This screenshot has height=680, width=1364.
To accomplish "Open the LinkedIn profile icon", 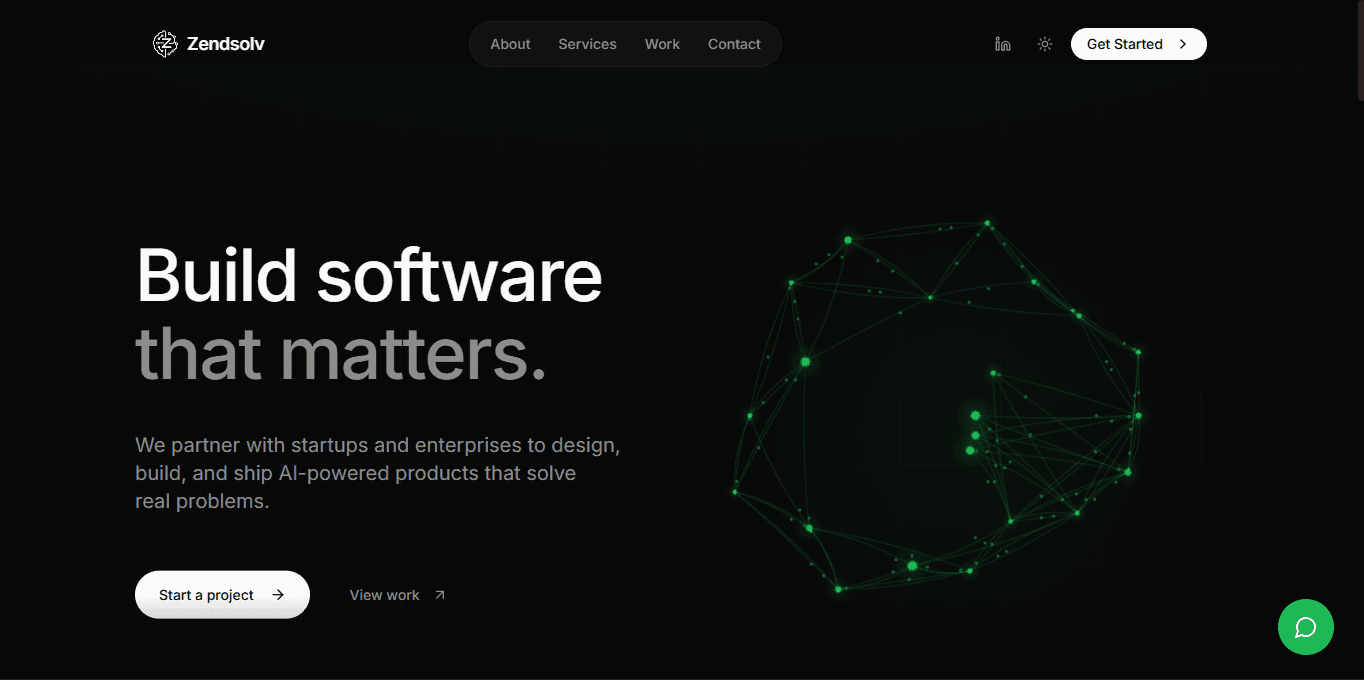I will click(1002, 44).
